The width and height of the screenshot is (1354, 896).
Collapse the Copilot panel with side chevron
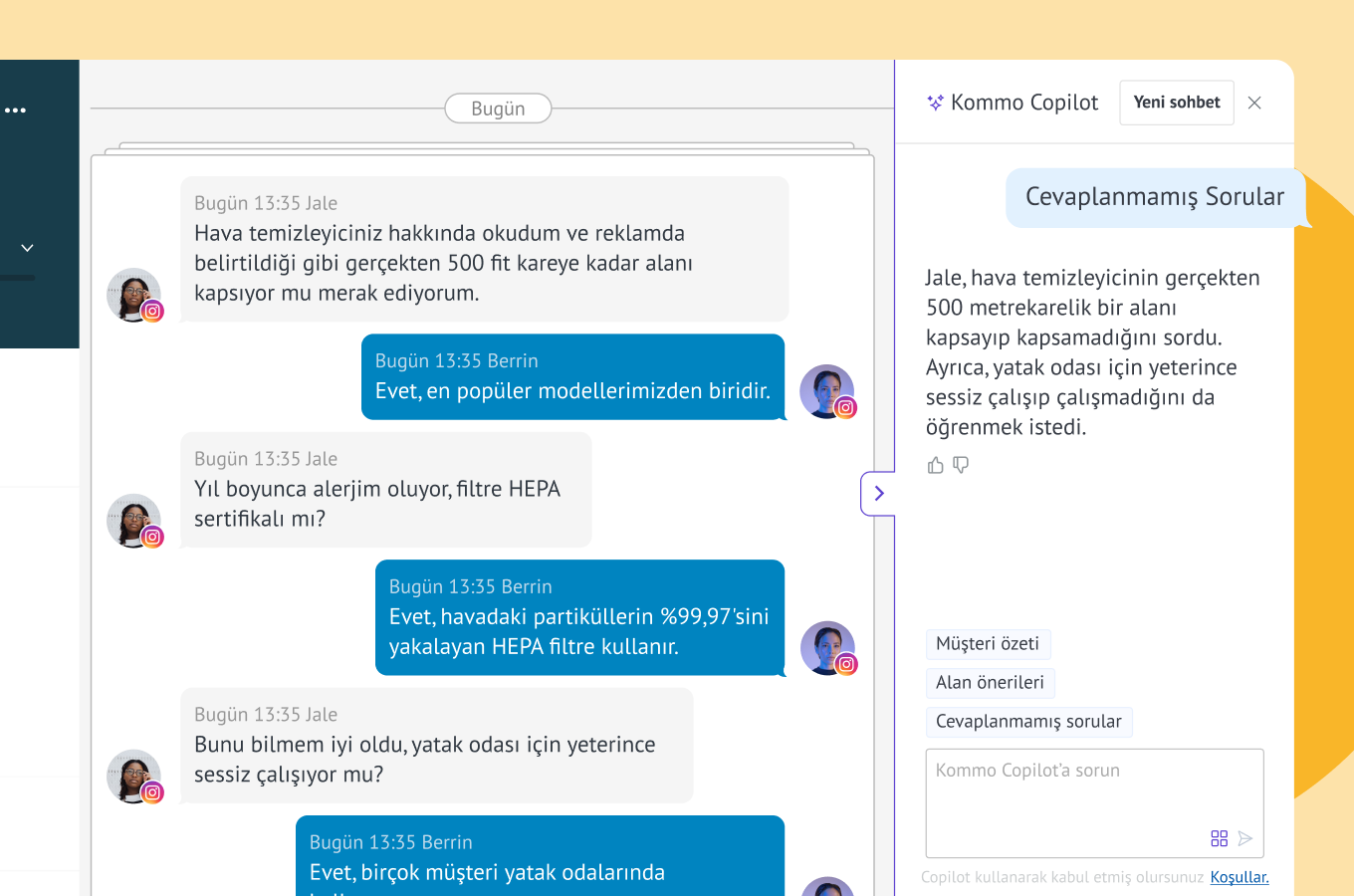(x=878, y=493)
